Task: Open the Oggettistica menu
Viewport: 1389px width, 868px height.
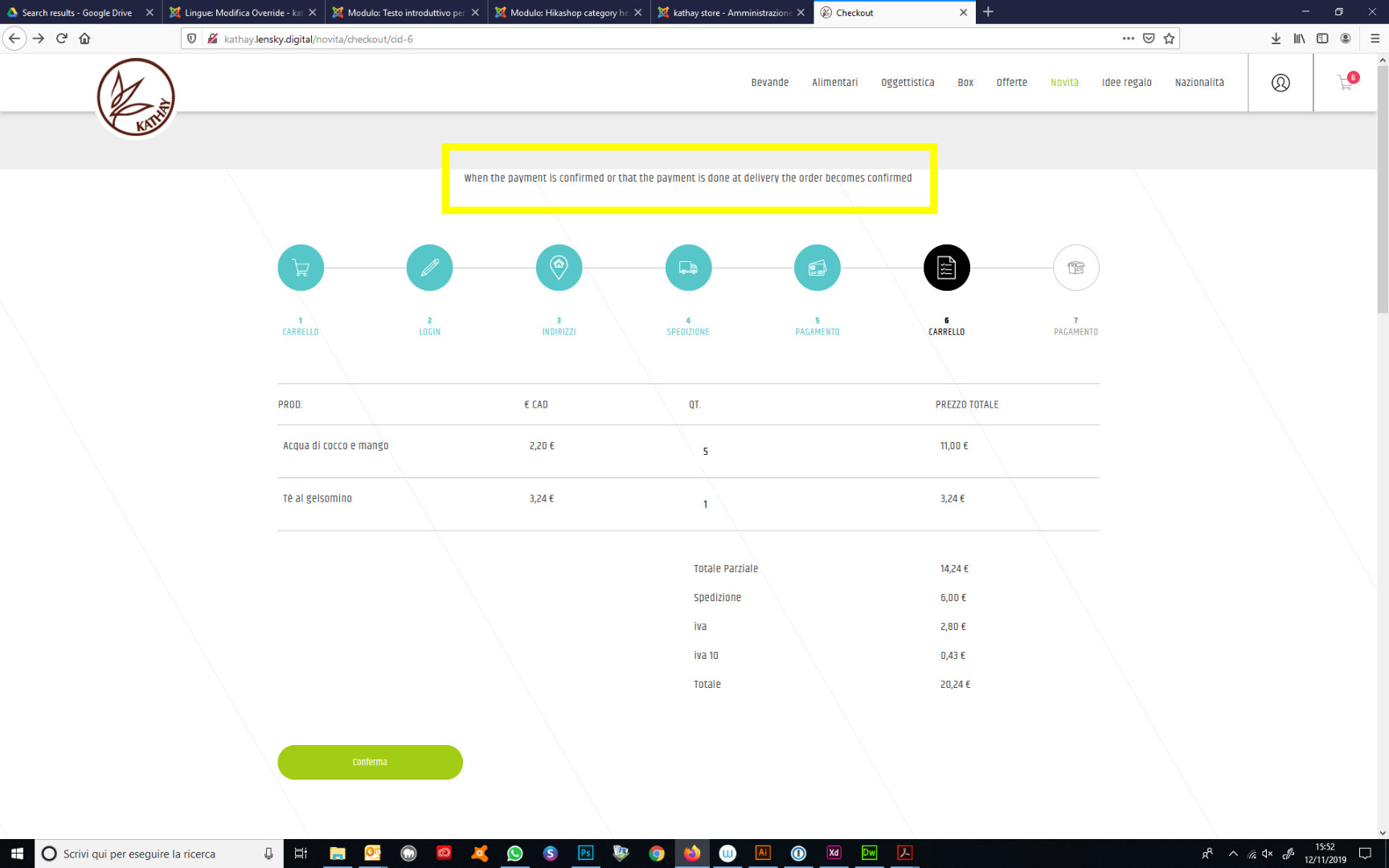Action: 908,83
